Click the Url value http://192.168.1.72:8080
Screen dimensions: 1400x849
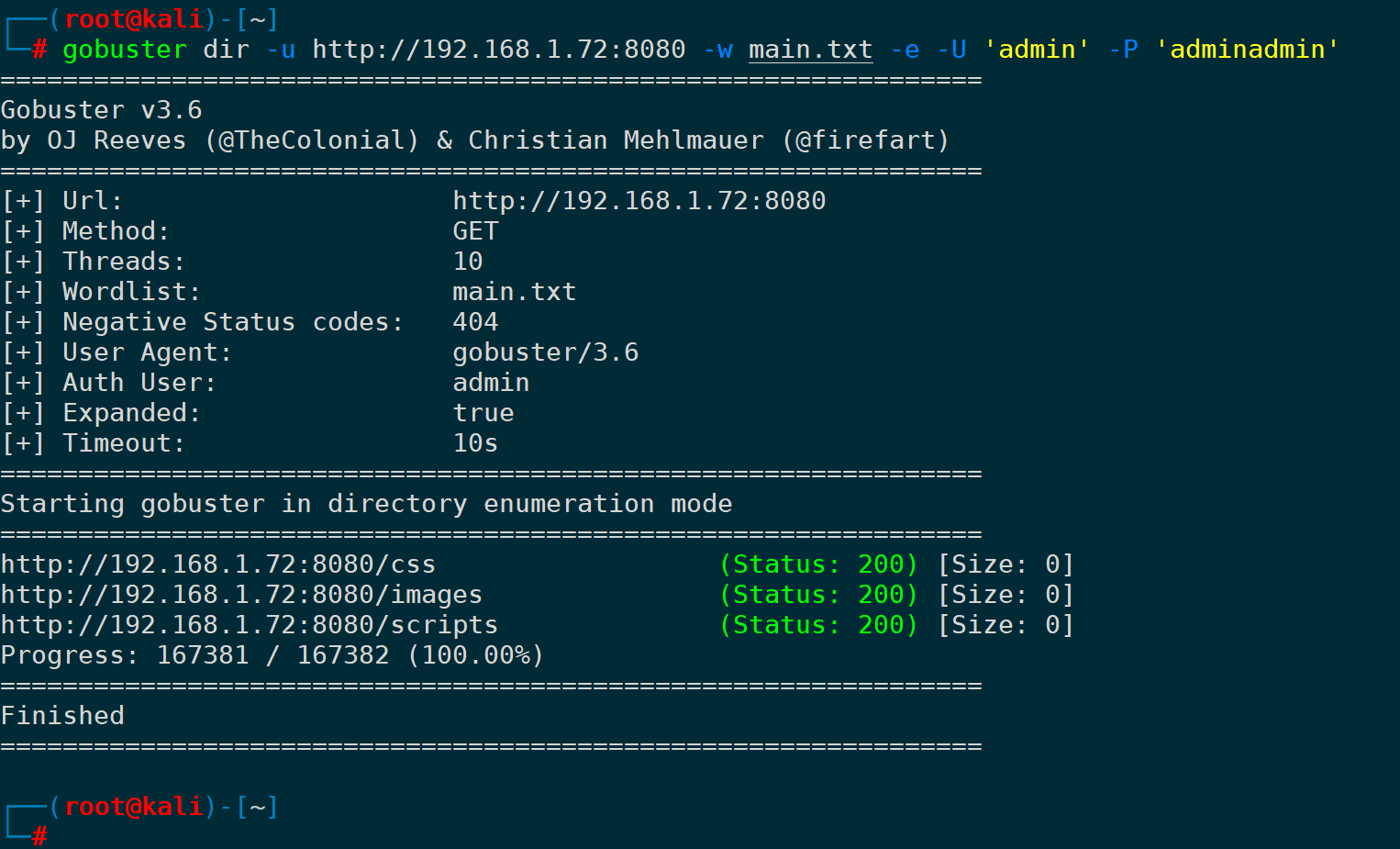click(x=639, y=201)
